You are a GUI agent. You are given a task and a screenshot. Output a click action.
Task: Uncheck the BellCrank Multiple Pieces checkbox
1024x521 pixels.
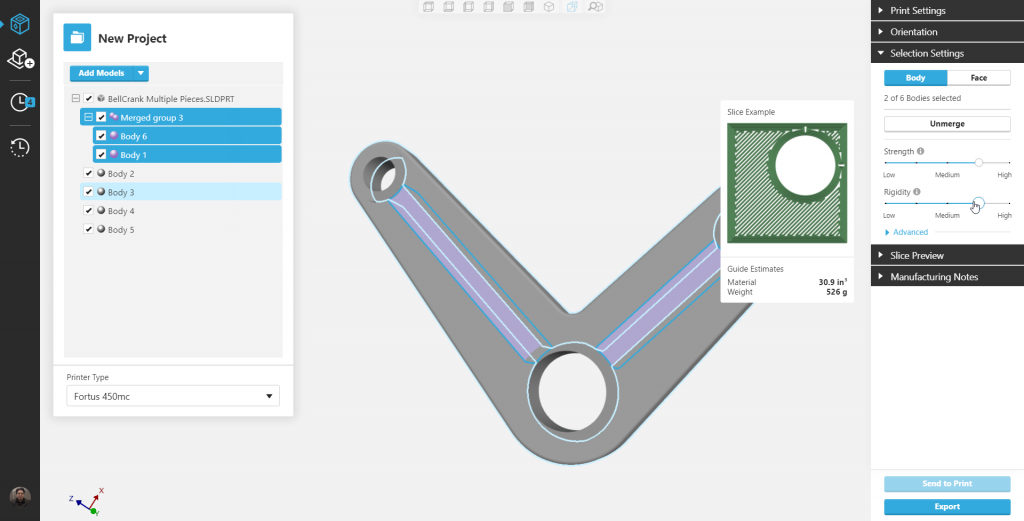click(x=89, y=99)
